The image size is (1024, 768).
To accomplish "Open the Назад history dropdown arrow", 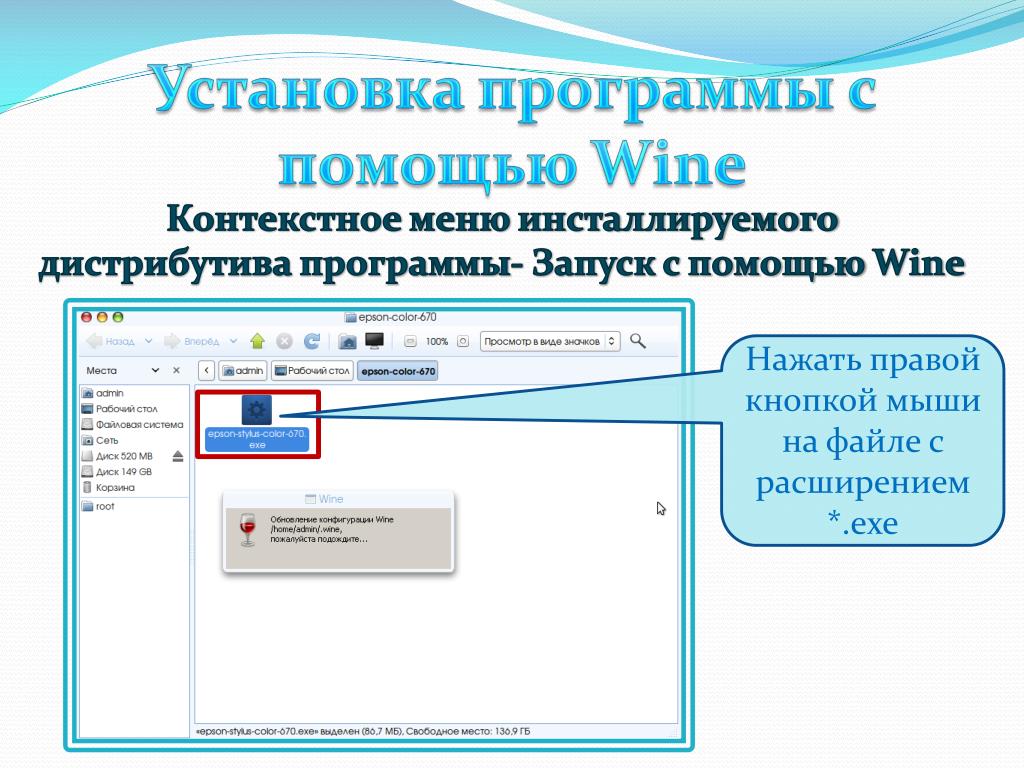I will [x=148, y=341].
